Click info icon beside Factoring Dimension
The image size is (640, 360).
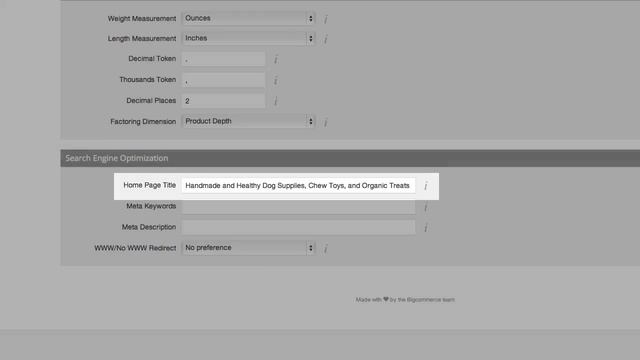coord(326,122)
